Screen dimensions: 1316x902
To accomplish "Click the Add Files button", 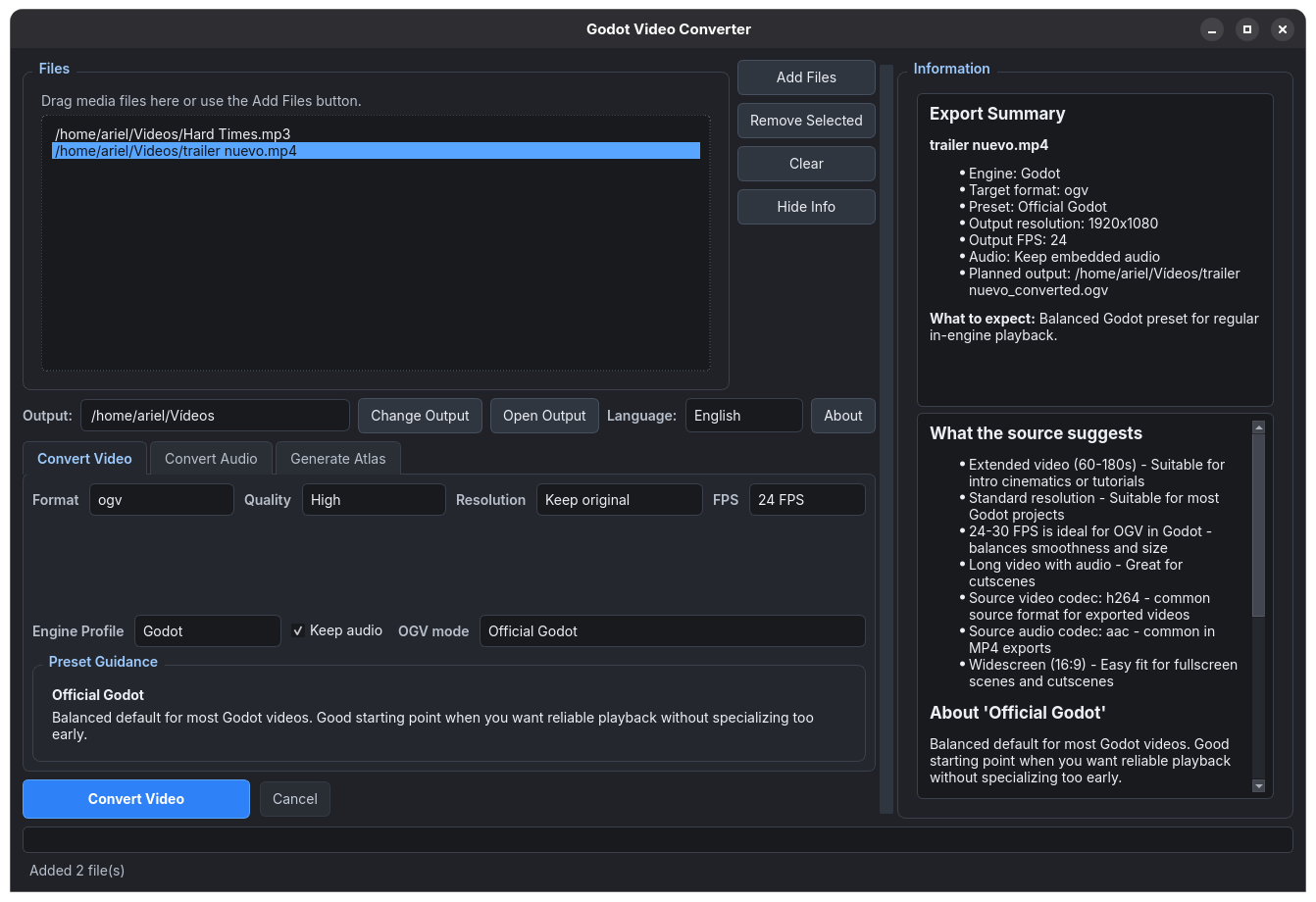I will click(806, 77).
